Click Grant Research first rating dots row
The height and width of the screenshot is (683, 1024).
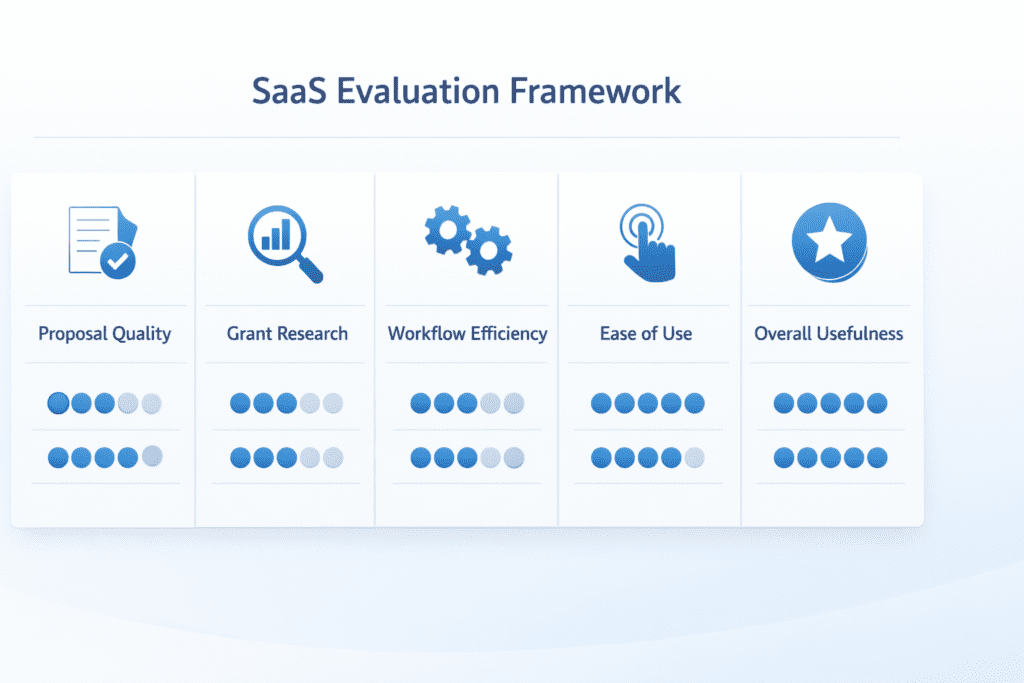(x=286, y=403)
